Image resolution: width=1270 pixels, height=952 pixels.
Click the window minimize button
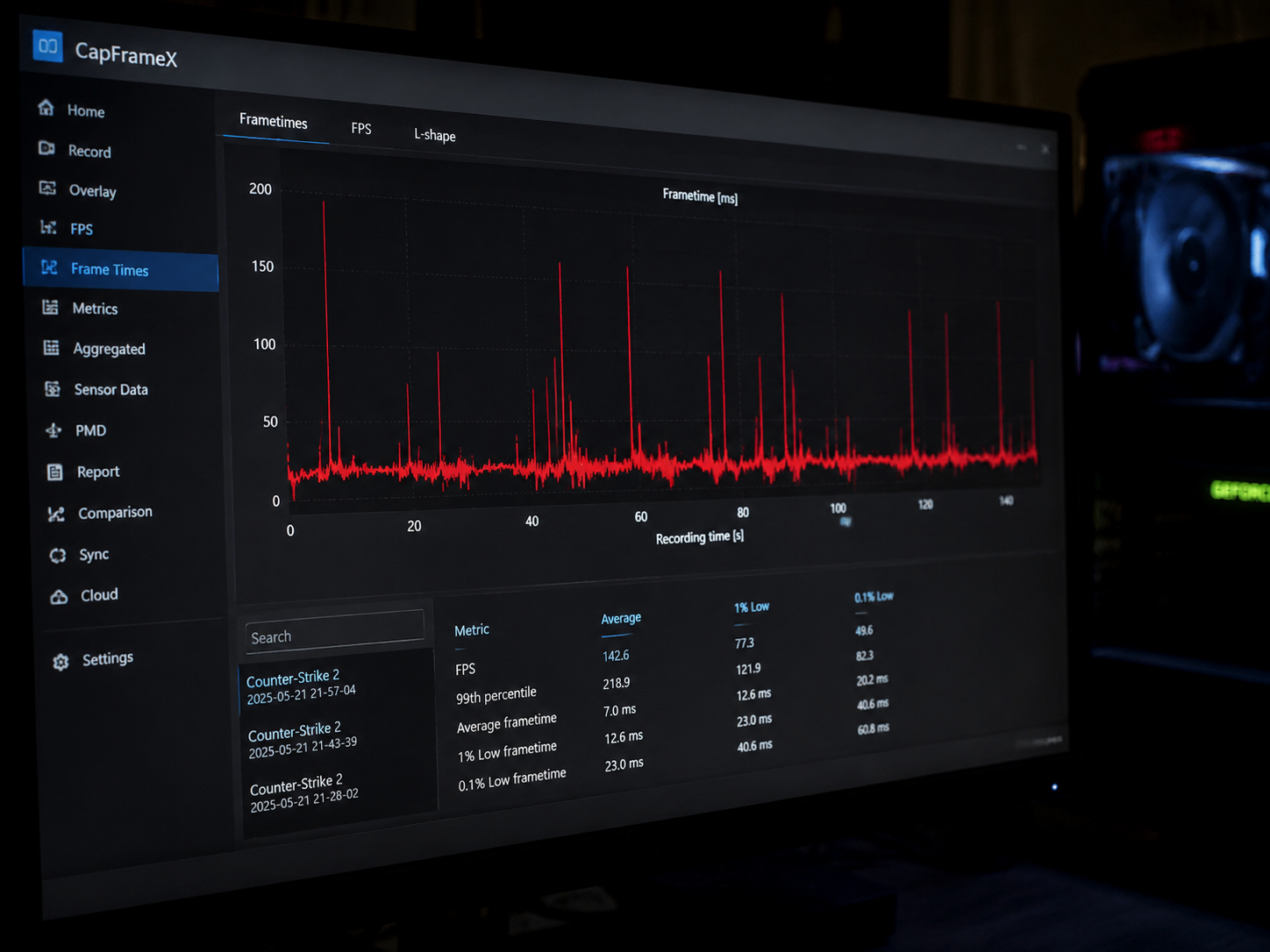point(1022,147)
